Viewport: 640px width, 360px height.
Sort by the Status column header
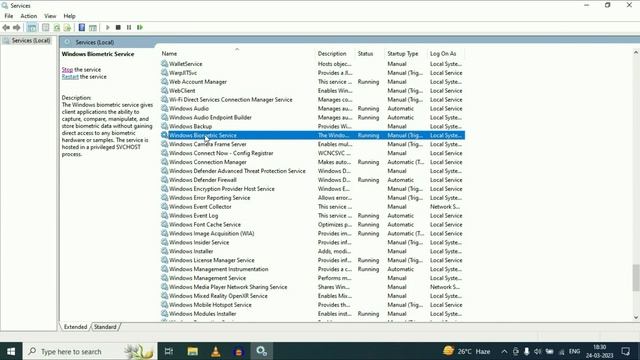tap(365, 53)
